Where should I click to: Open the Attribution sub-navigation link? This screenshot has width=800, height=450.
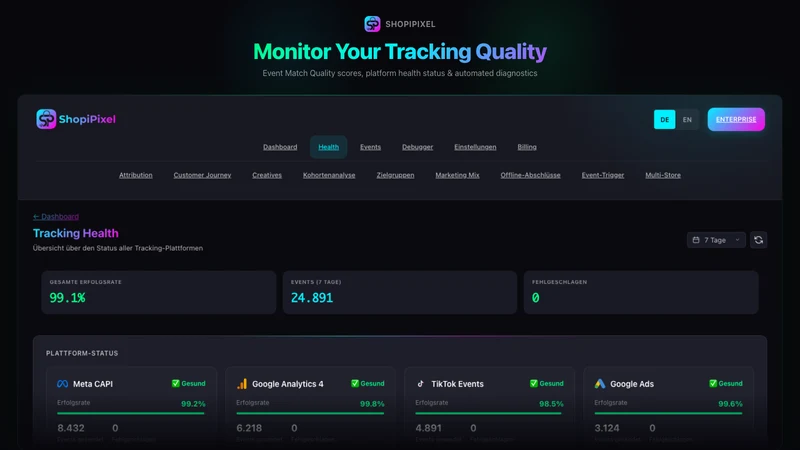(136, 175)
